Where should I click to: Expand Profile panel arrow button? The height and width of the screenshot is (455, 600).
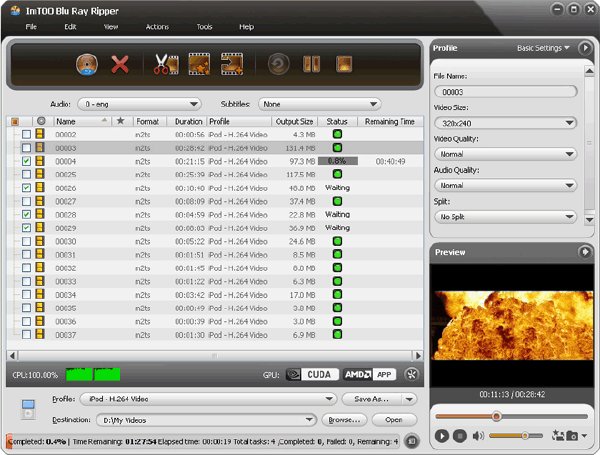(x=585, y=48)
